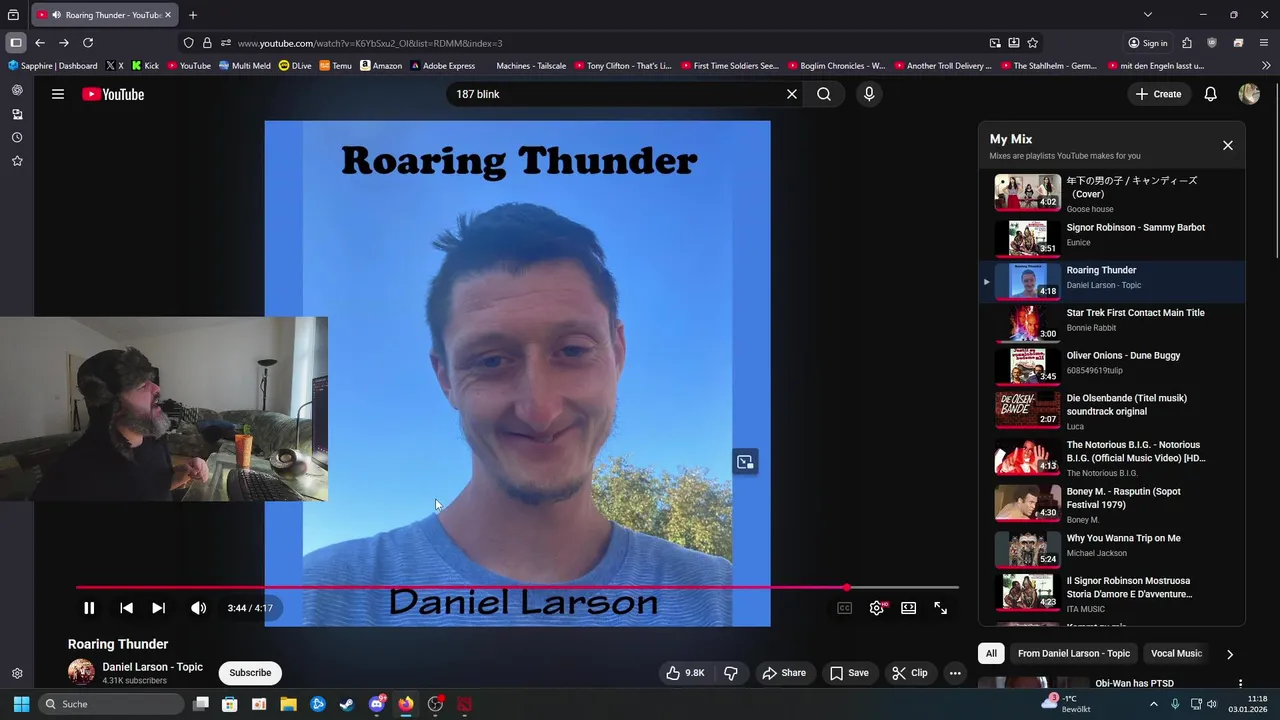Open the YouTube hamburger guide menu
The image size is (1280, 720).
click(x=58, y=94)
